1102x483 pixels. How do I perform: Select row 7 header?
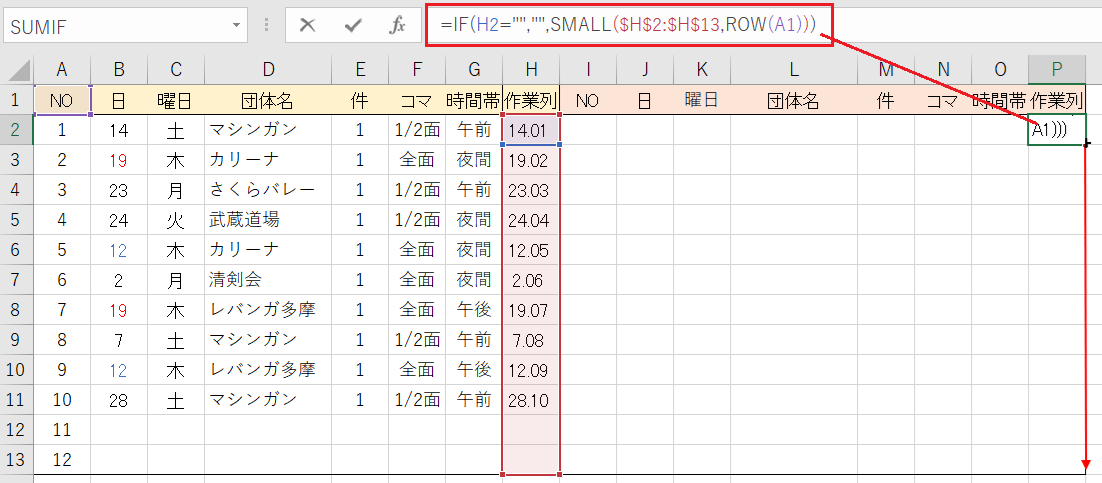[16, 280]
